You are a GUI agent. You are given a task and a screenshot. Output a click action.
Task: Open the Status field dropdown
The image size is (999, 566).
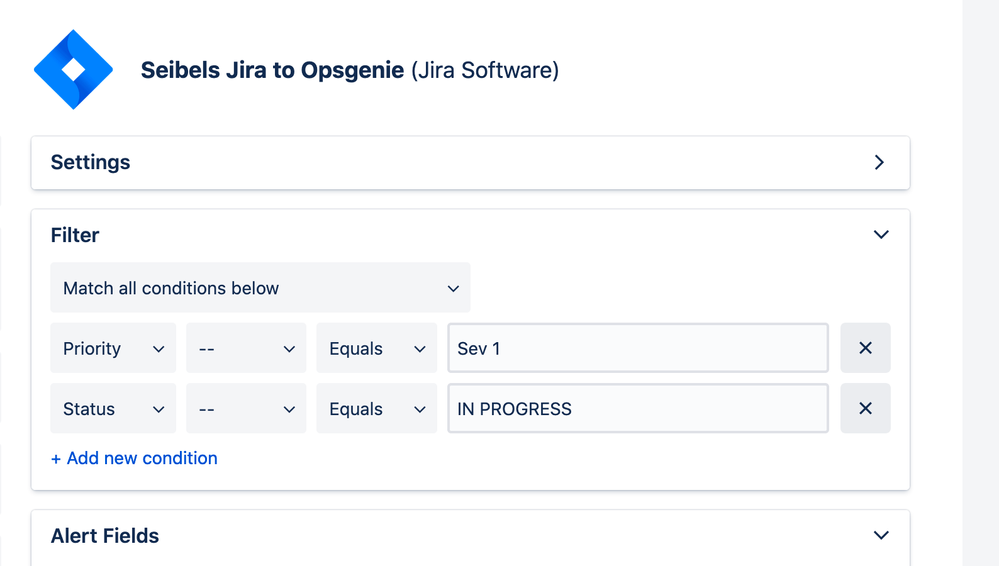(x=113, y=409)
